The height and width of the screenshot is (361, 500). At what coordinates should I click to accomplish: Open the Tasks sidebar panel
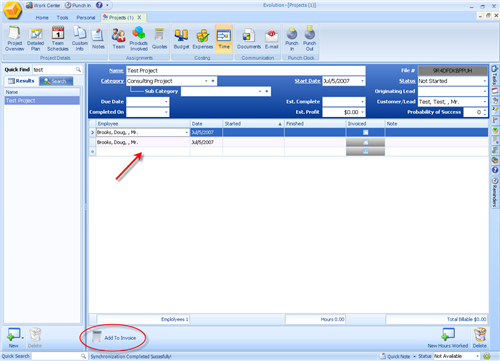(x=495, y=75)
